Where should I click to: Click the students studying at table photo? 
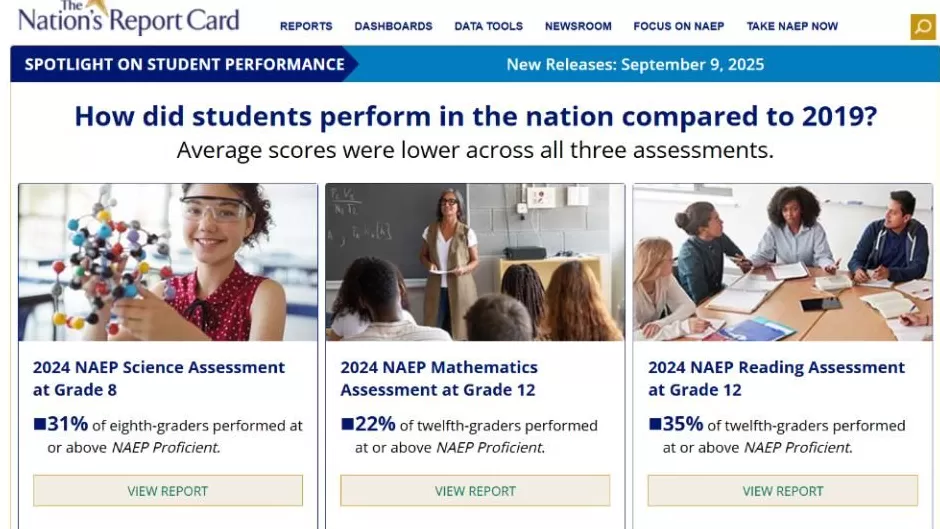[782, 262]
